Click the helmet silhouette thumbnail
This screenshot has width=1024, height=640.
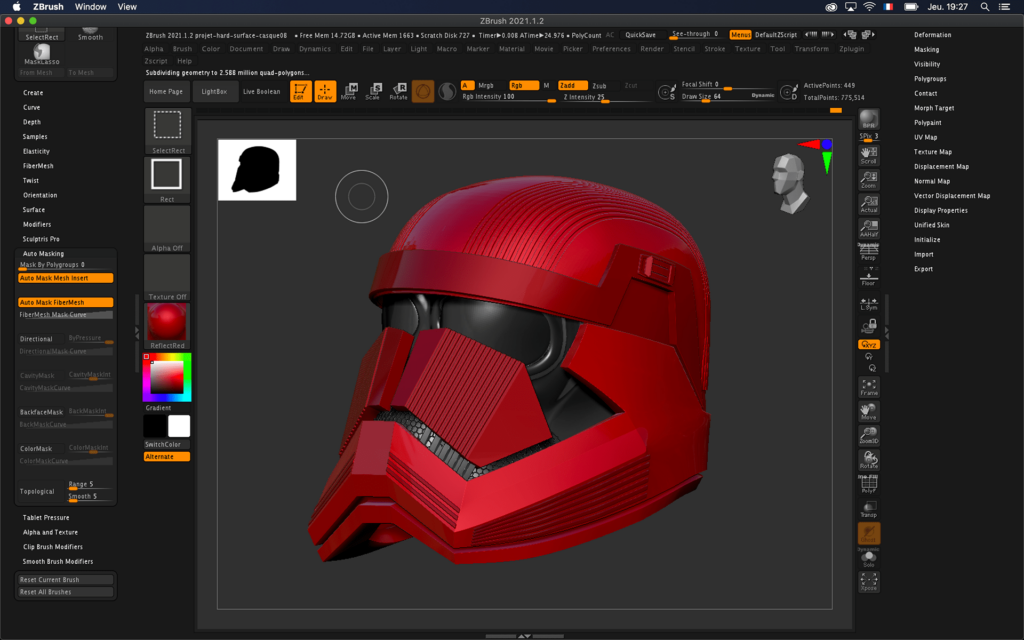coord(257,170)
